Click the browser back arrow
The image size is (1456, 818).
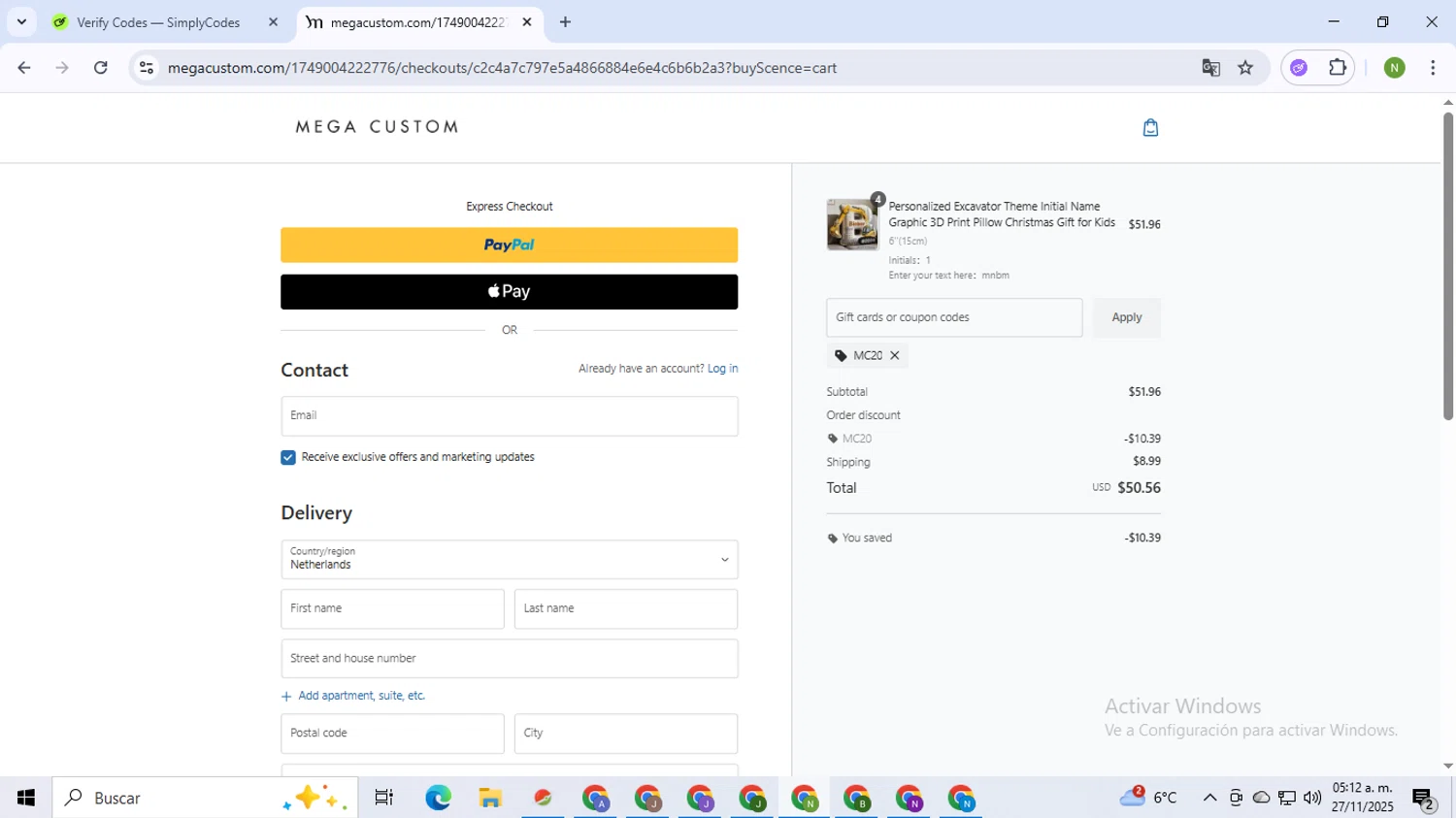[24, 68]
